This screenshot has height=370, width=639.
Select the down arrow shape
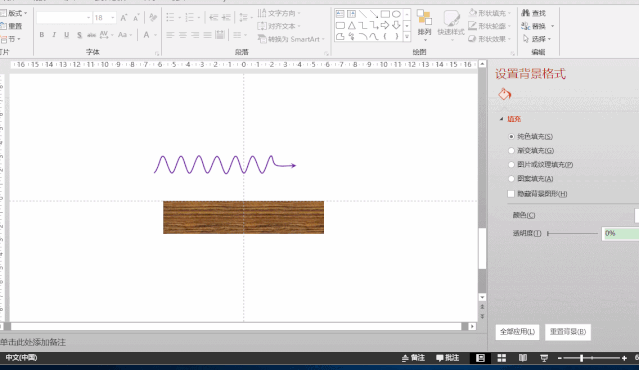pyautogui.click(x=396, y=25)
